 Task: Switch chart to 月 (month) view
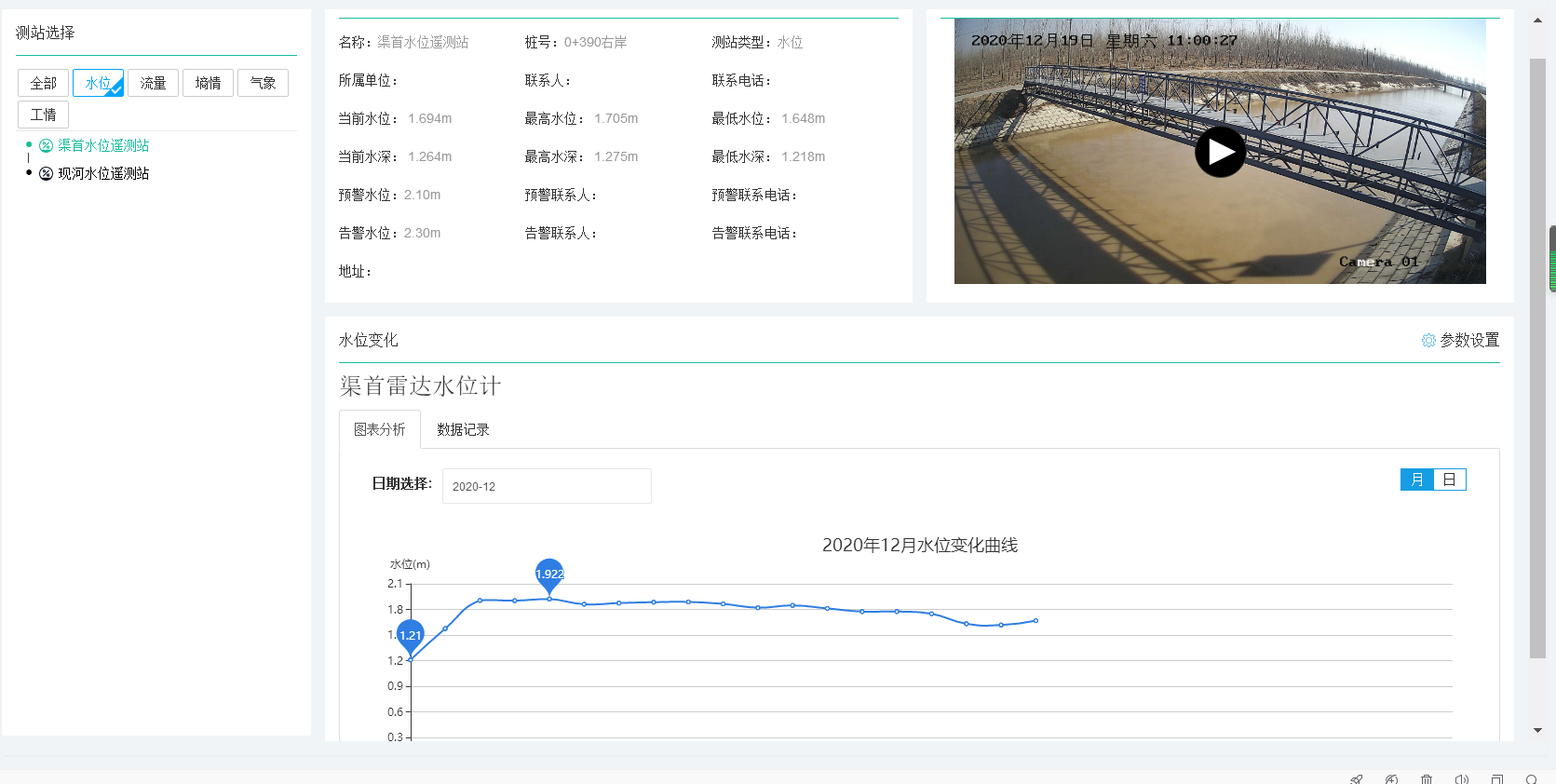coord(1416,480)
